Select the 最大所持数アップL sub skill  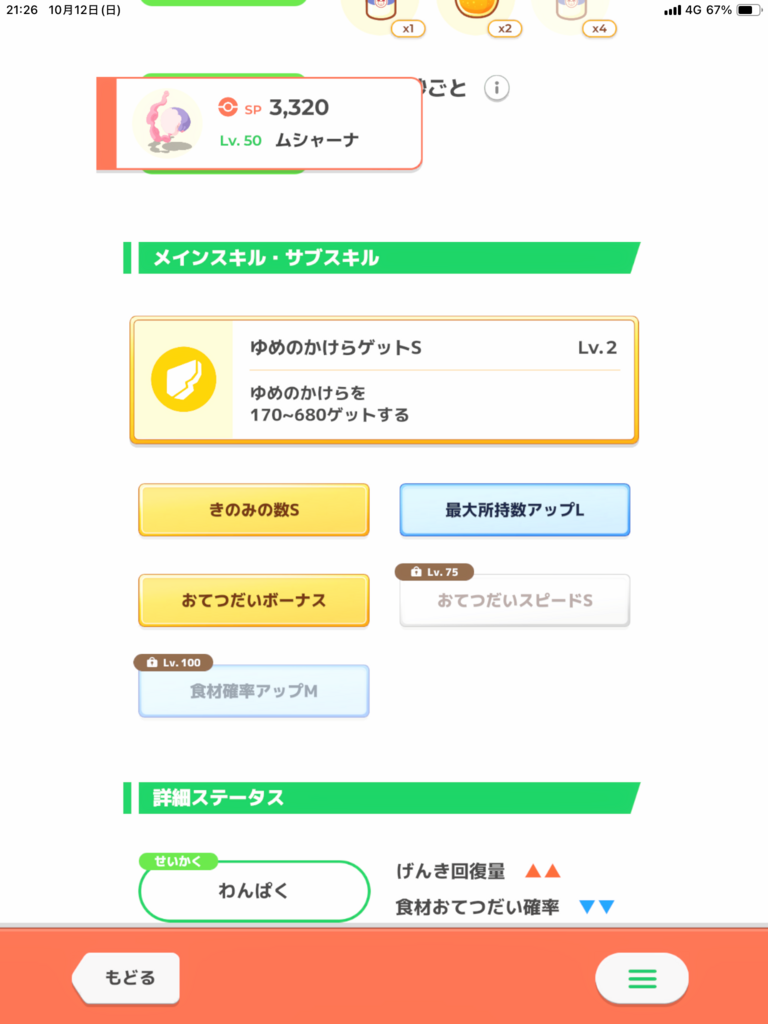tap(515, 510)
